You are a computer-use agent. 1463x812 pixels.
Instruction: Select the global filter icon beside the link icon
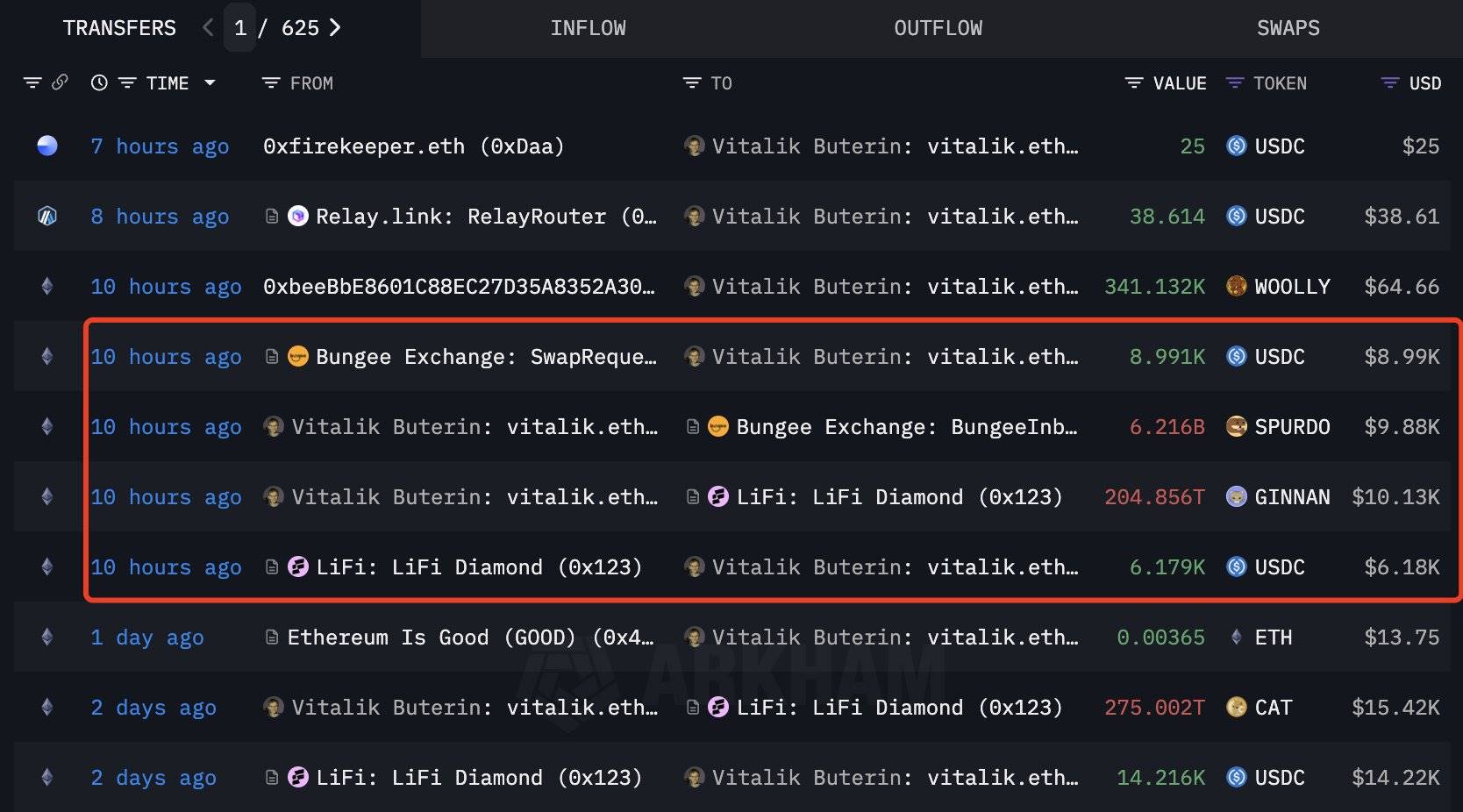(32, 82)
